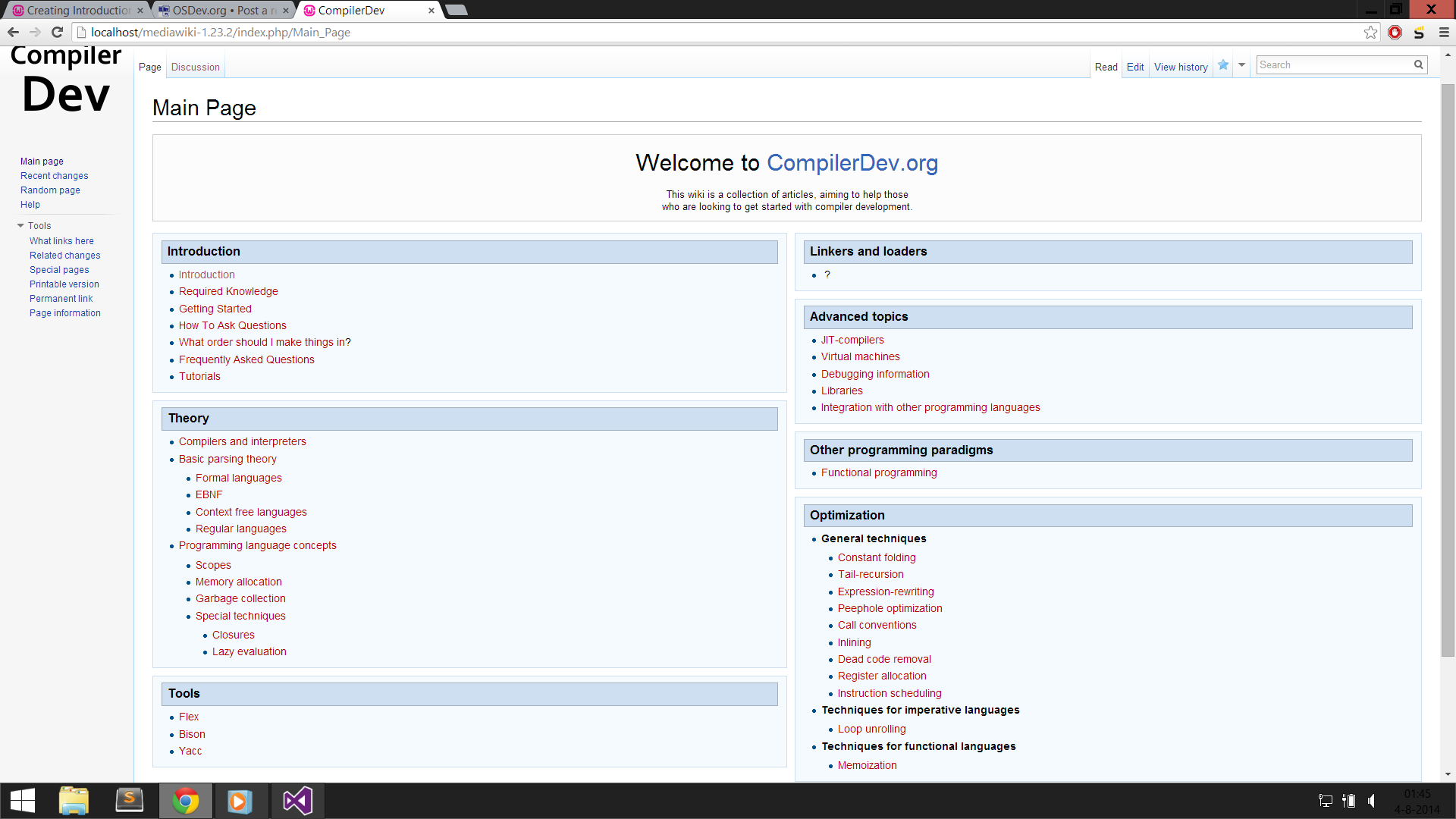The image size is (1456, 819).
Task: Open the Windows Start button
Action: point(23,801)
